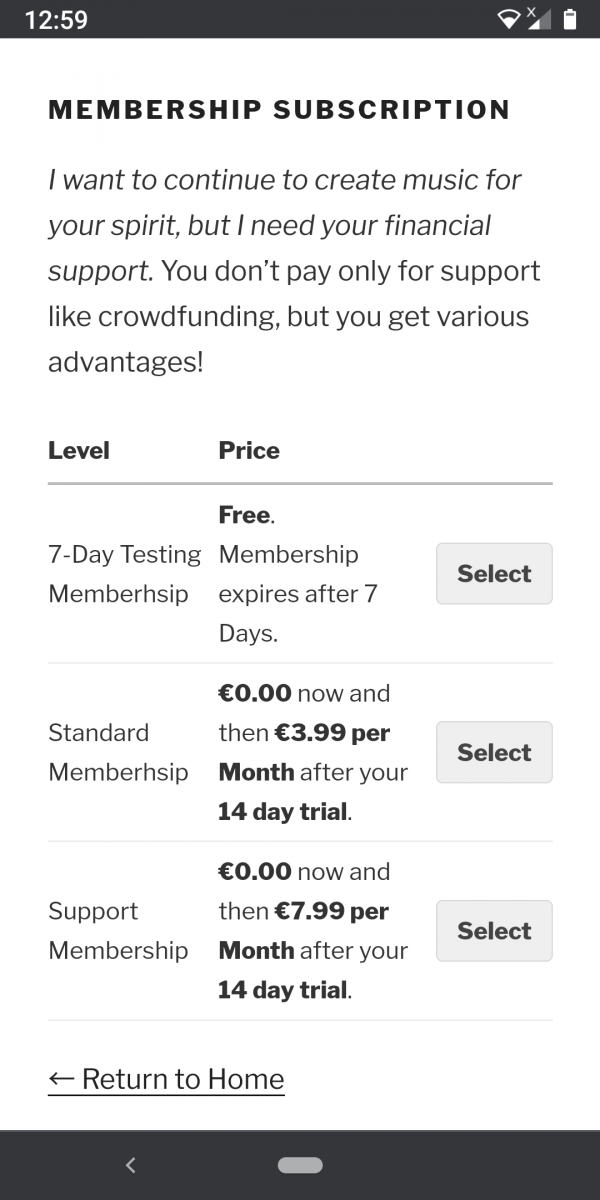Select the Standard Membership plan
Viewport: 600px width, 1200px height.
click(494, 752)
